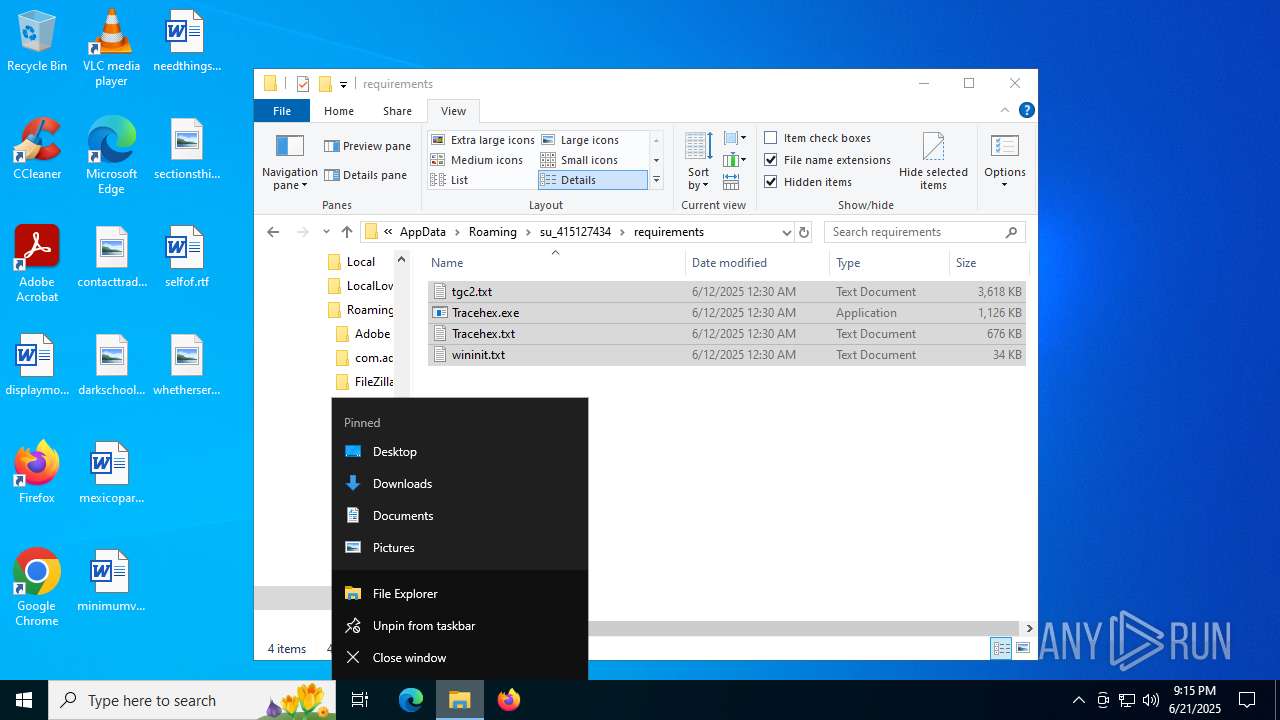The image size is (1280, 720).
Task: Go back with the Back arrow
Action: pos(273,232)
